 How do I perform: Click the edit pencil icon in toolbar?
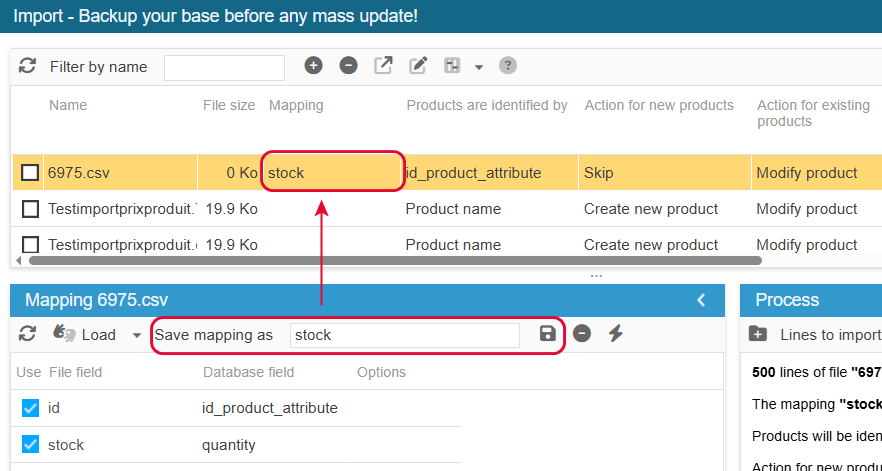pos(417,66)
